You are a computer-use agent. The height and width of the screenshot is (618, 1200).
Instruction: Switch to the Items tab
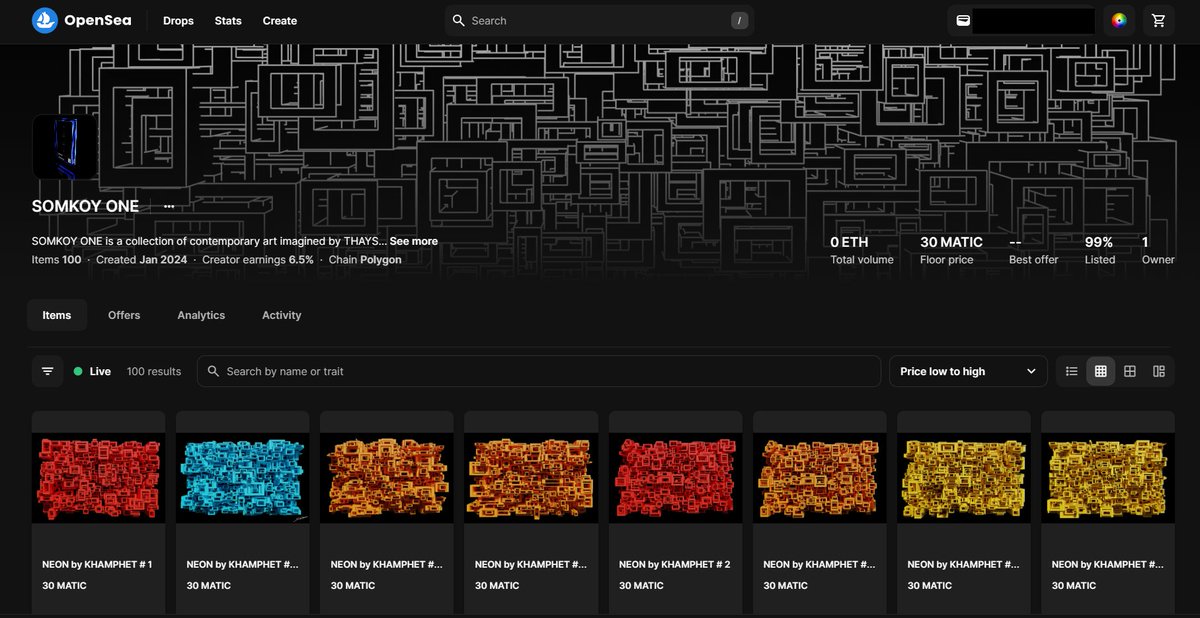(x=57, y=315)
